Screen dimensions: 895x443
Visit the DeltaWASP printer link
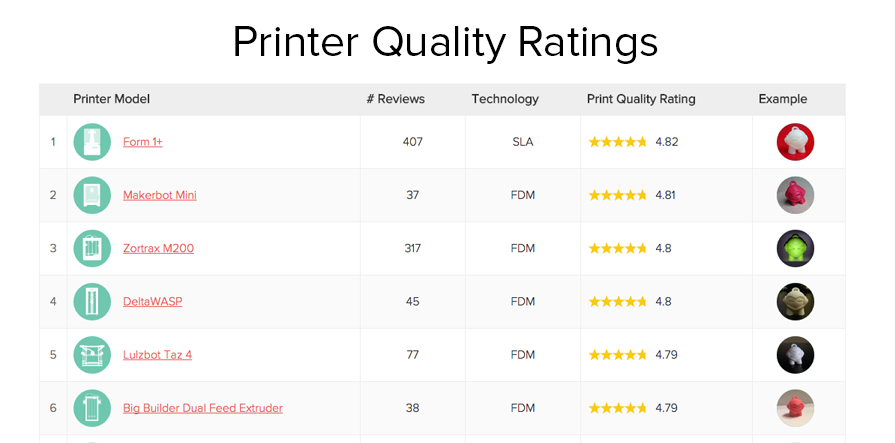coord(152,301)
